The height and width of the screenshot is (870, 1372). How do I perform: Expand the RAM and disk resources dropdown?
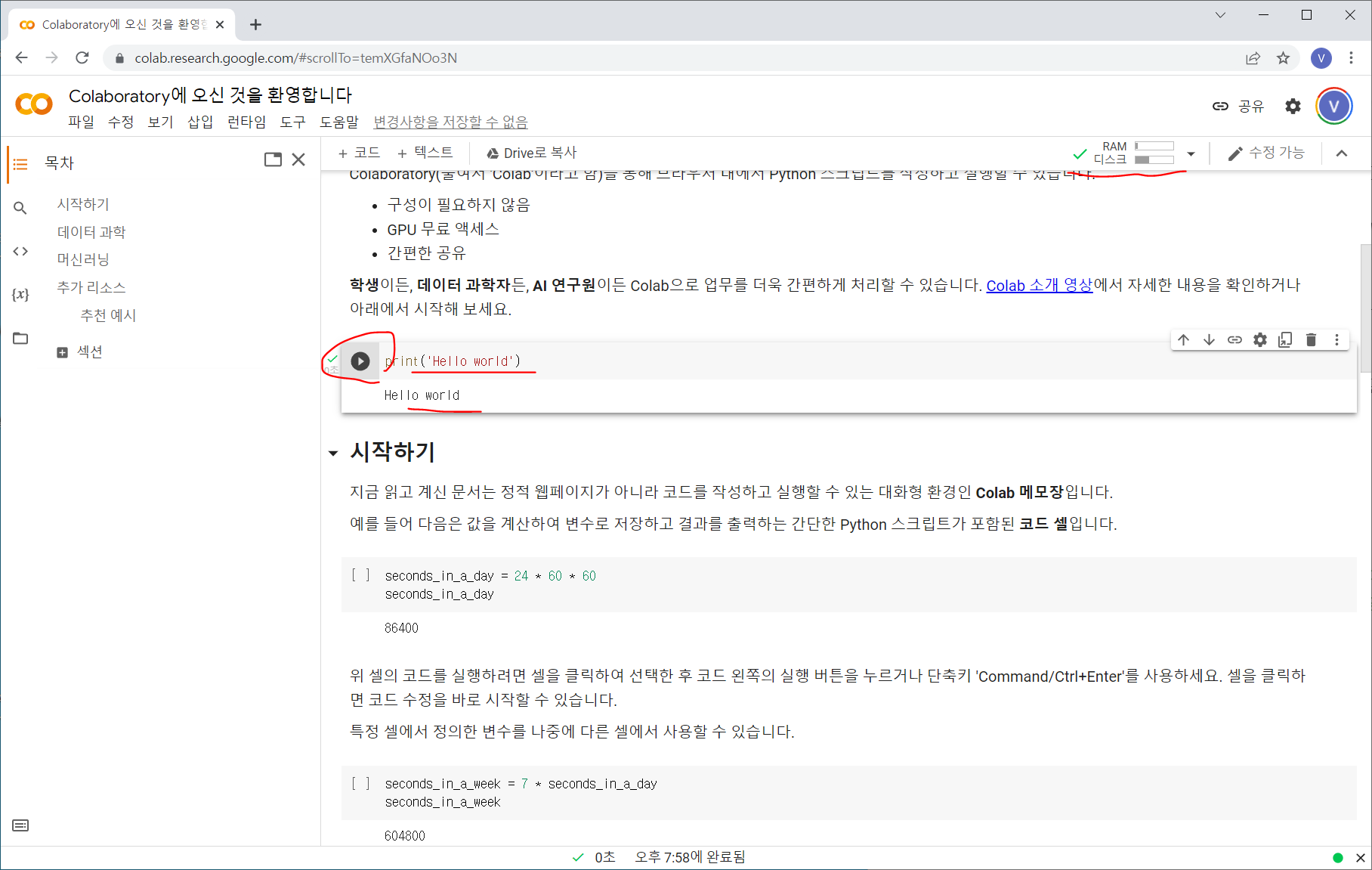[x=1191, y=153]
